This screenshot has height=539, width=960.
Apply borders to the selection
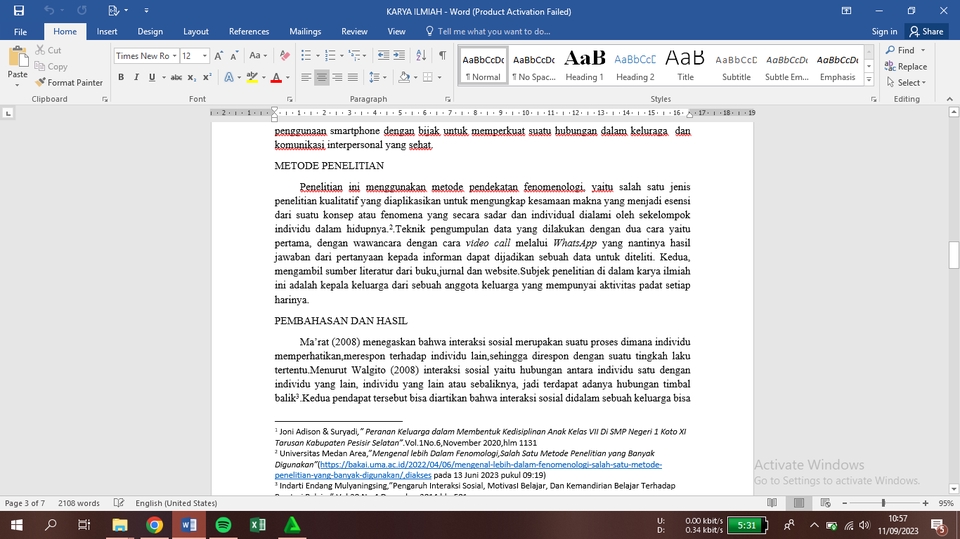pyautogui.click(x=427, y=77)
